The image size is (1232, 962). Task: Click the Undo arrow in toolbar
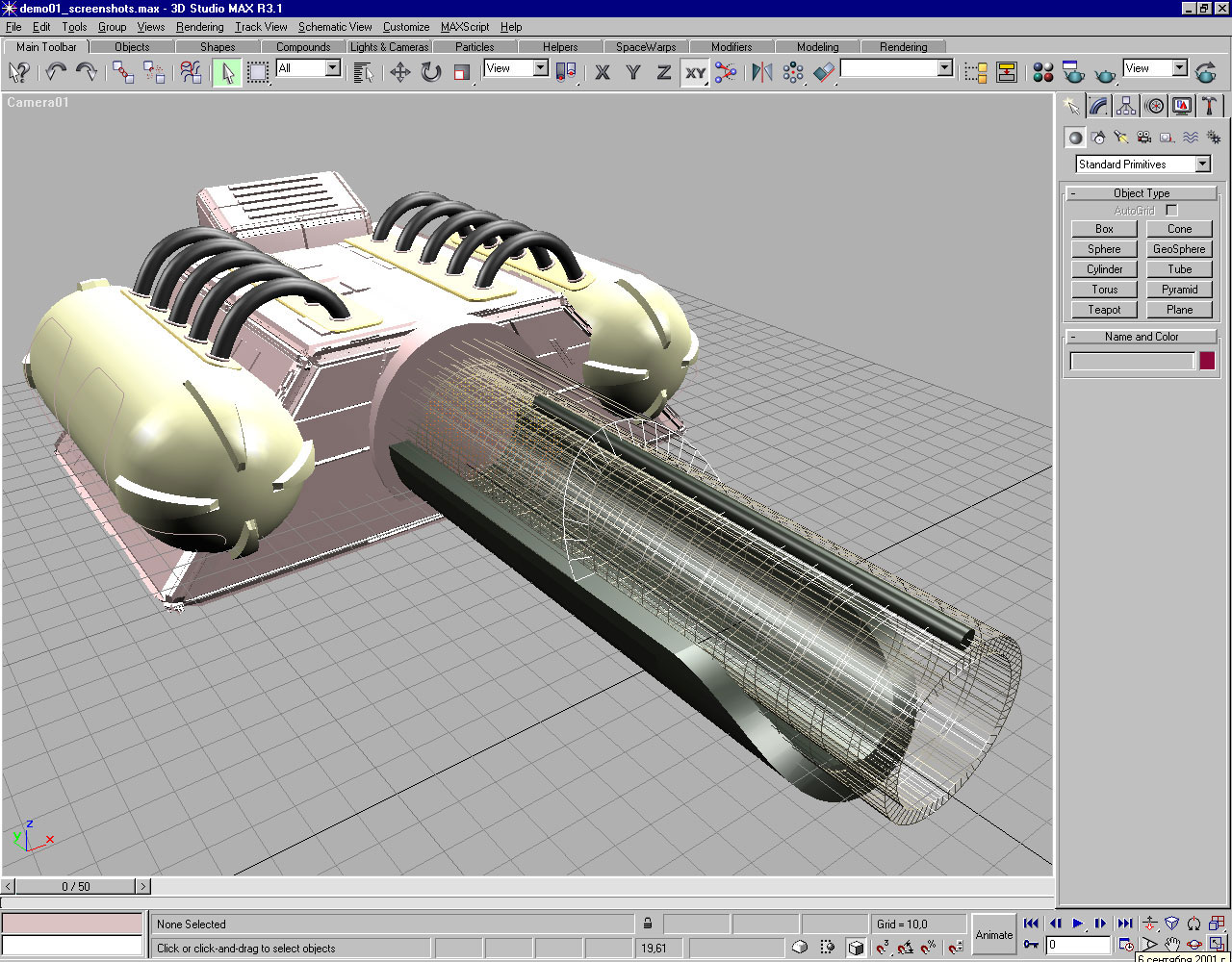tap(56, 72)
